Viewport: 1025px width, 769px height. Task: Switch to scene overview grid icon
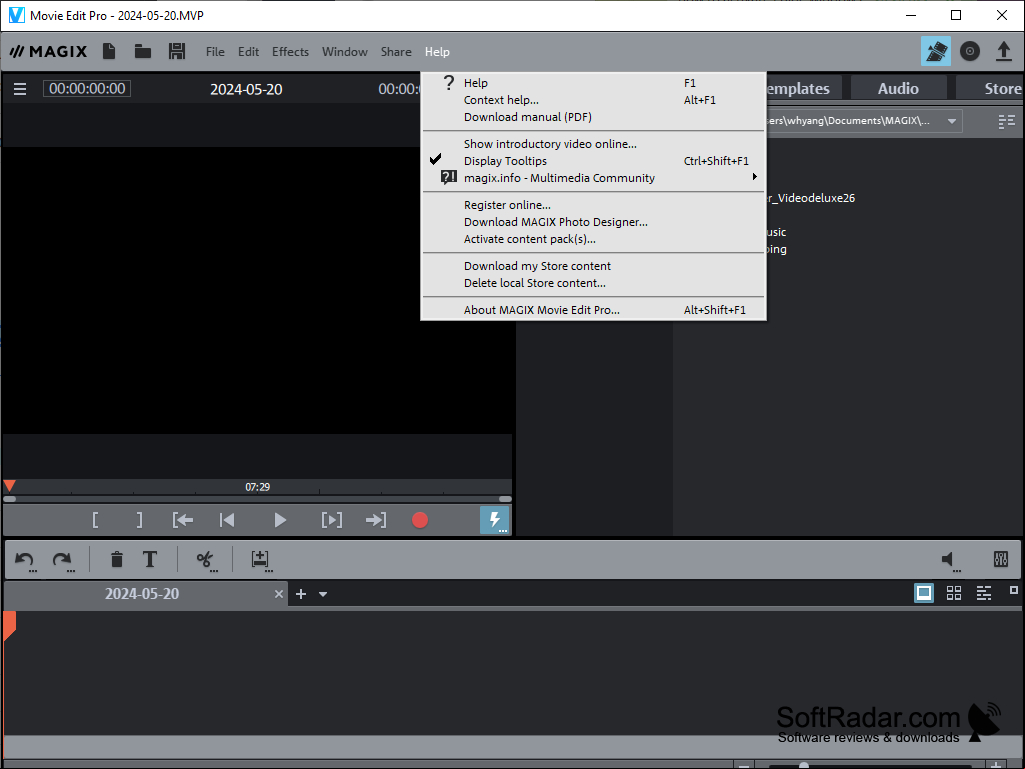point(954,593)
